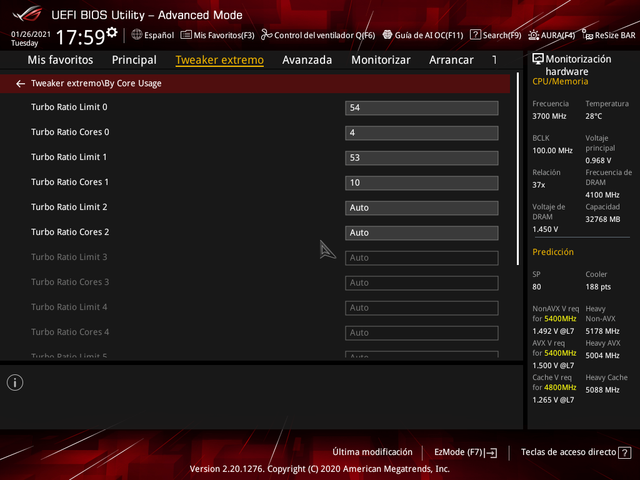Click the ReSize BAR icon
Viewport: 640px width, 480px height.
click(587, 35)
